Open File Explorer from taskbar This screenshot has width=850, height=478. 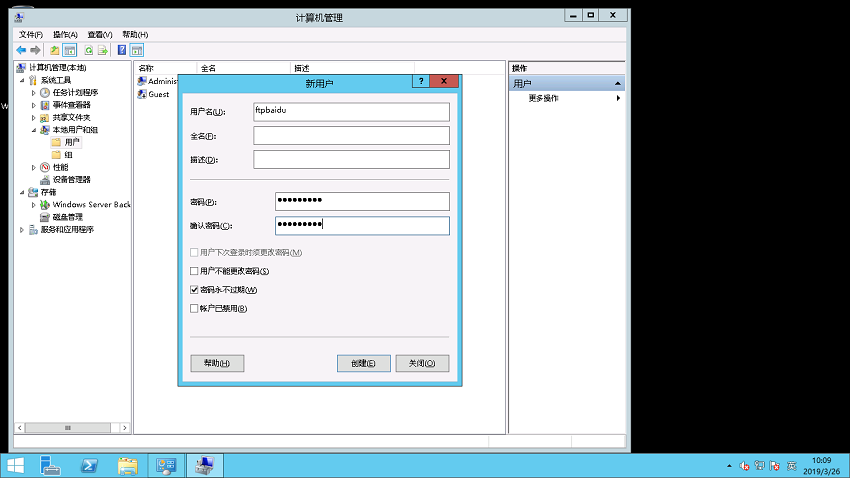click(x=128, y=466)
